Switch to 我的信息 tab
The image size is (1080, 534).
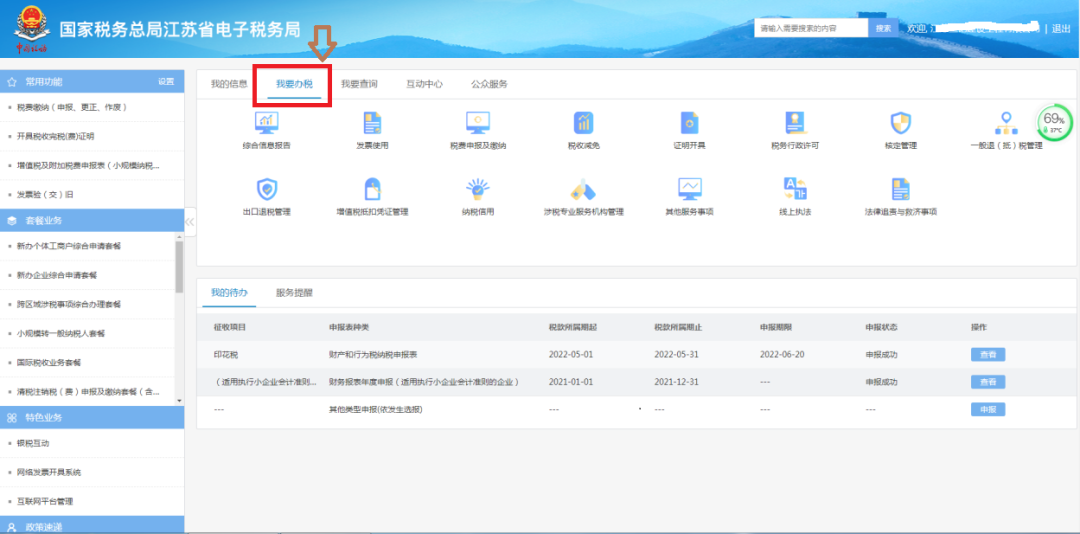point(229,84)
